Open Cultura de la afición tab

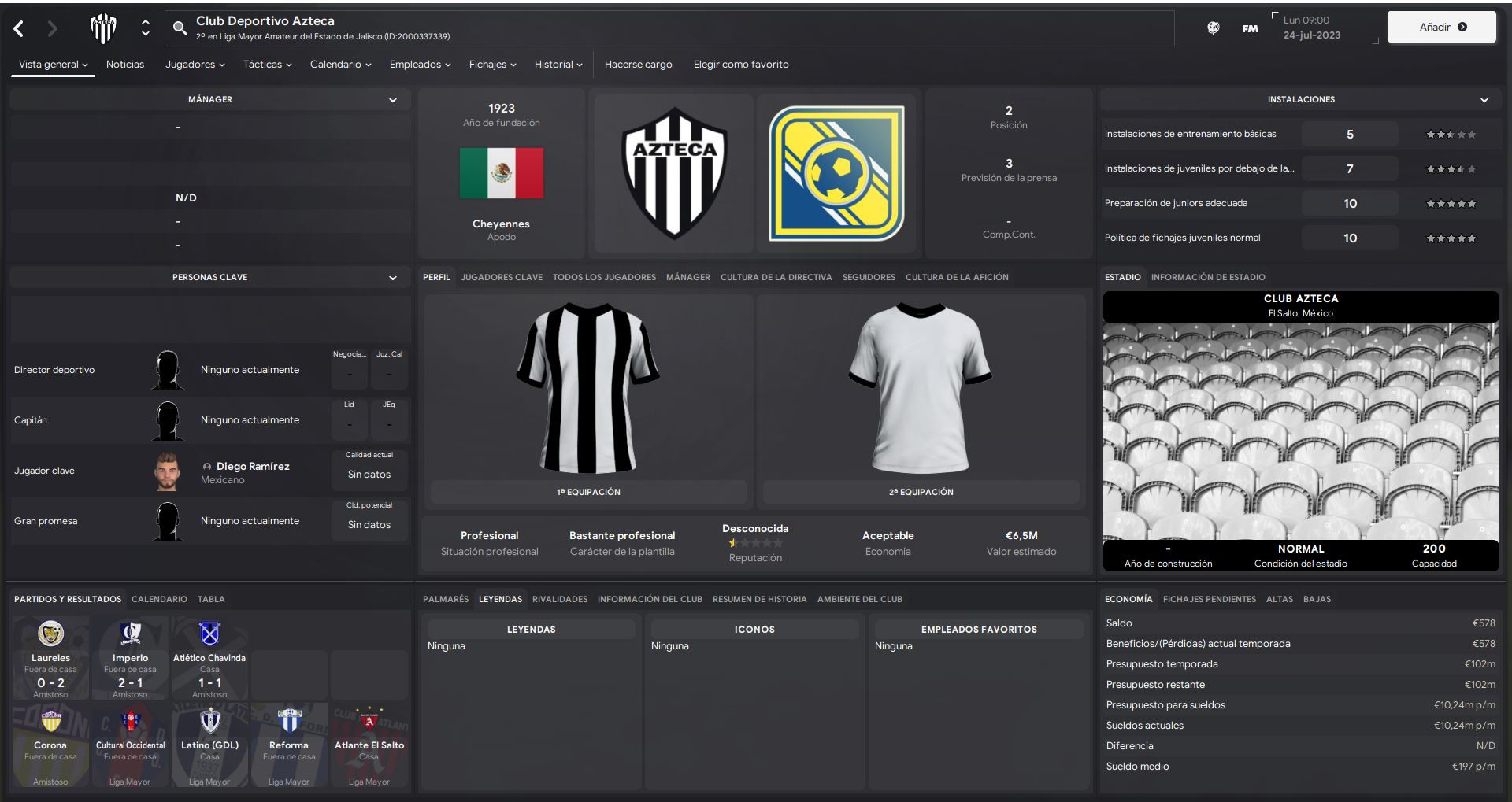point(957,277)
